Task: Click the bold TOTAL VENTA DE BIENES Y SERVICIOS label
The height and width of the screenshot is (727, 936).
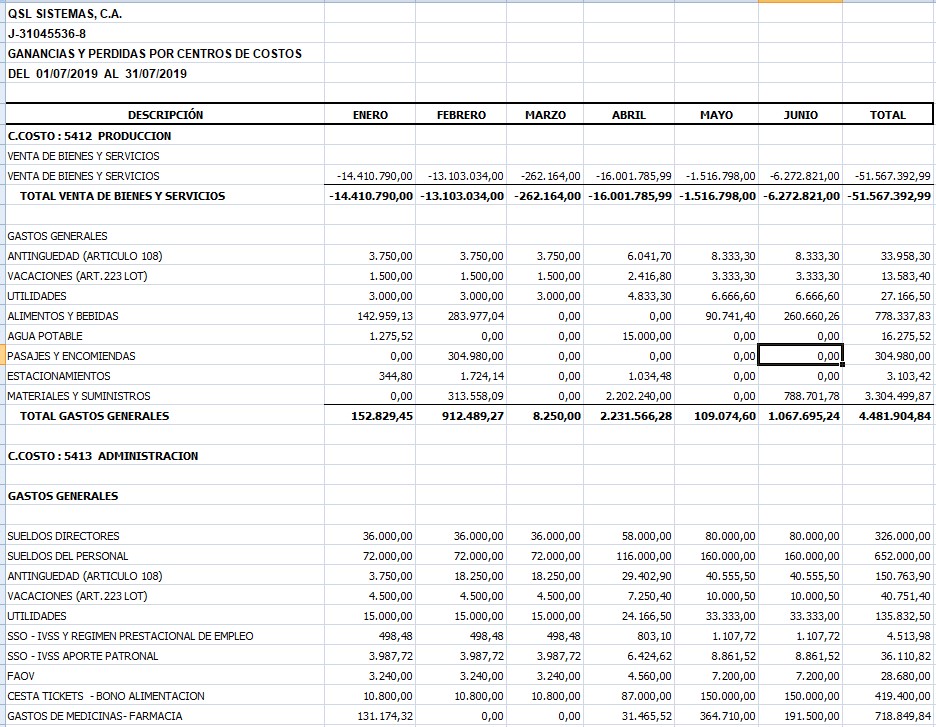Action: point(122,196)
